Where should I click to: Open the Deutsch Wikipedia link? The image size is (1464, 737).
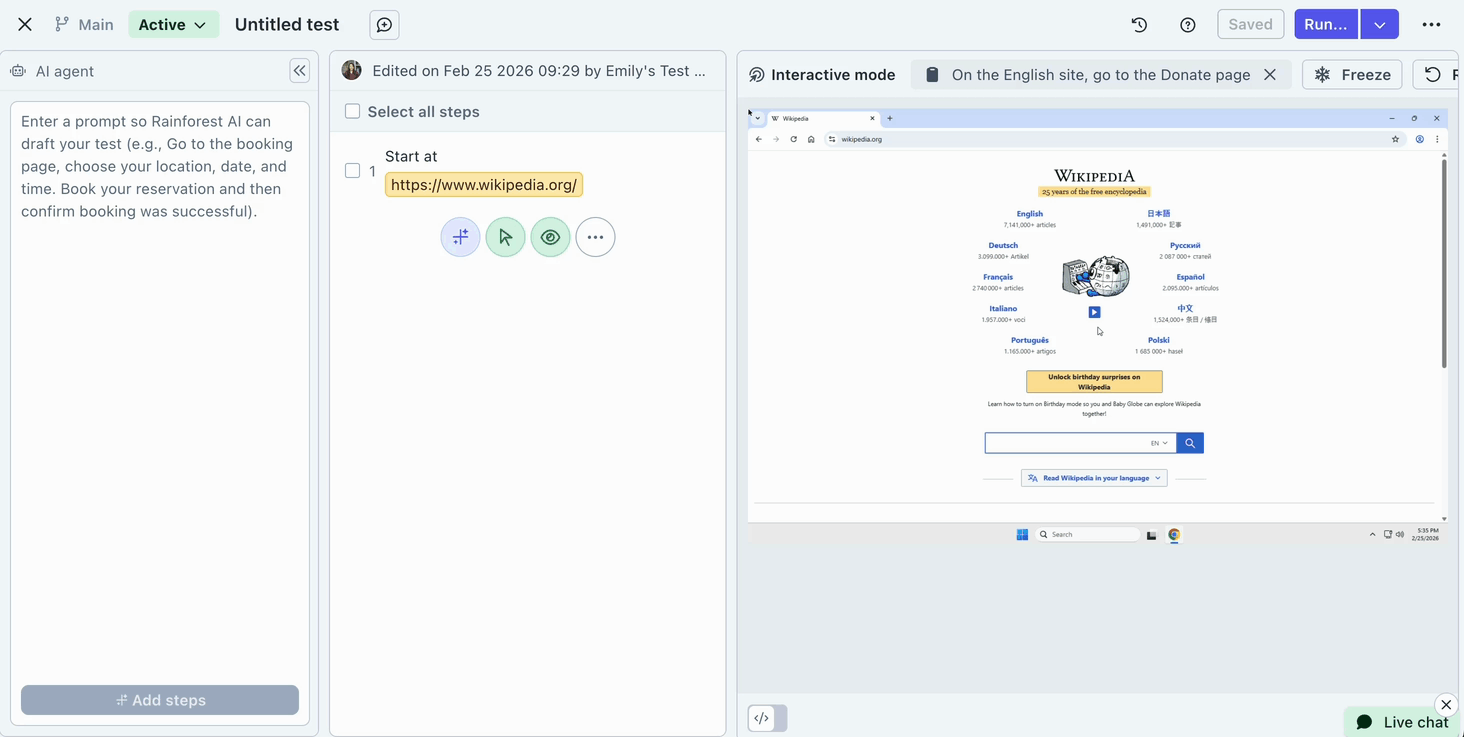point(1003,246)
